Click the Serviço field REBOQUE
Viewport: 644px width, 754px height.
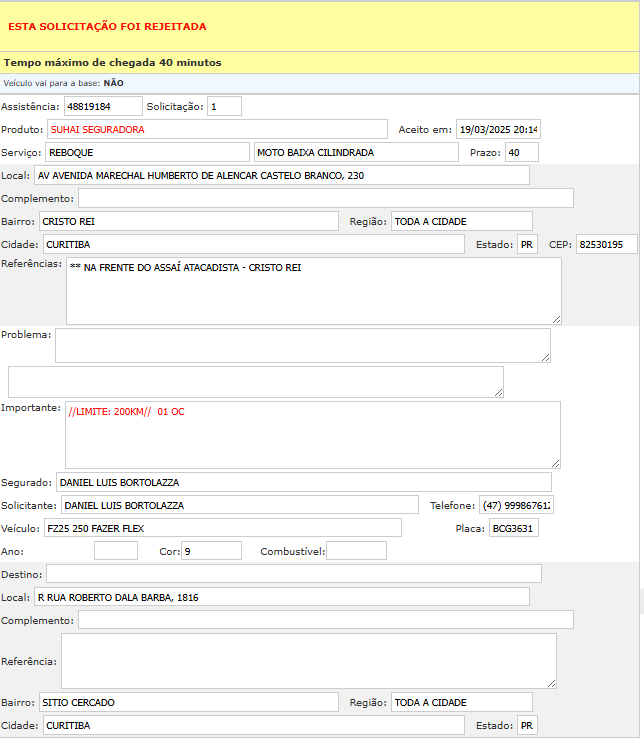pyautogui.click(x=148, y=152)
